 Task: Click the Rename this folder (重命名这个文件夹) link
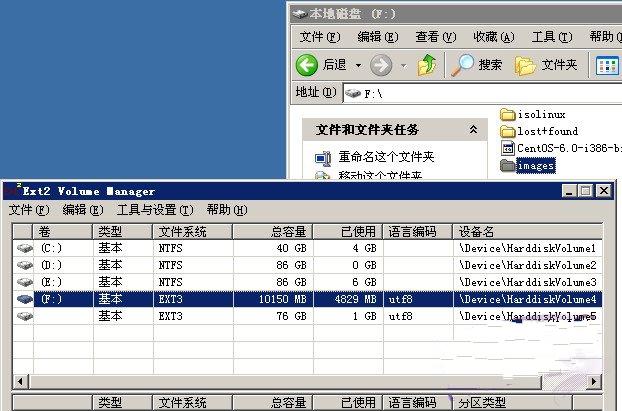click(x=386, y=157)
